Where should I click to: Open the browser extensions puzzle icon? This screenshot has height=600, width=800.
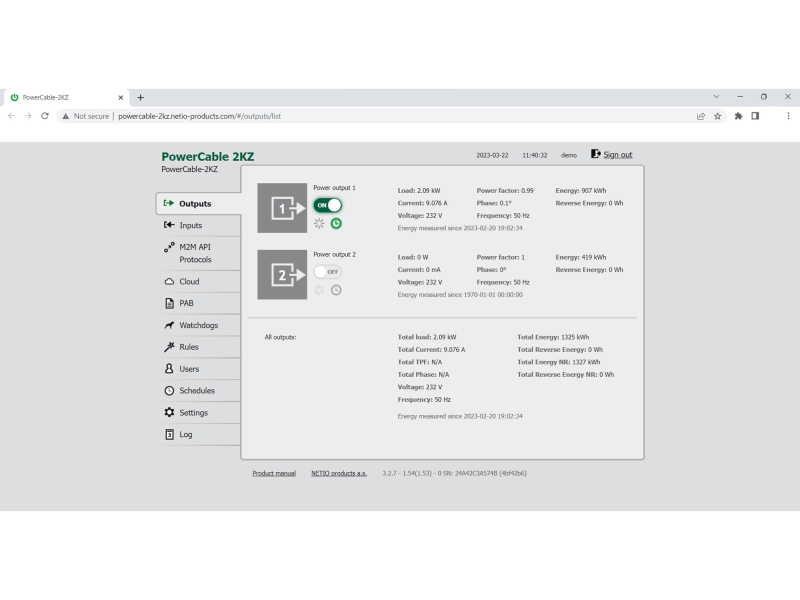point(738,116)
